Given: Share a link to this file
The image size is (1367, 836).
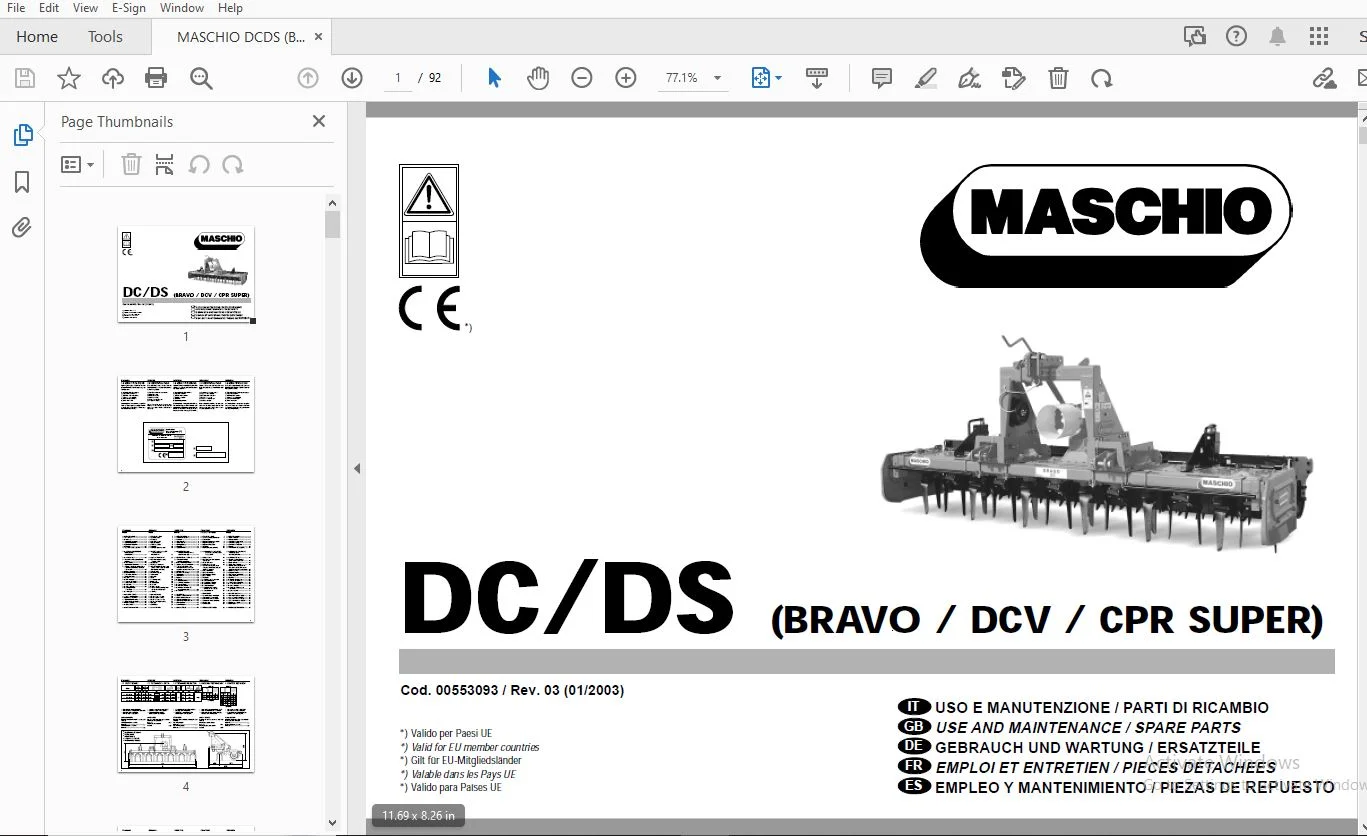Looking at the screenshot, I should point(1324,78).
